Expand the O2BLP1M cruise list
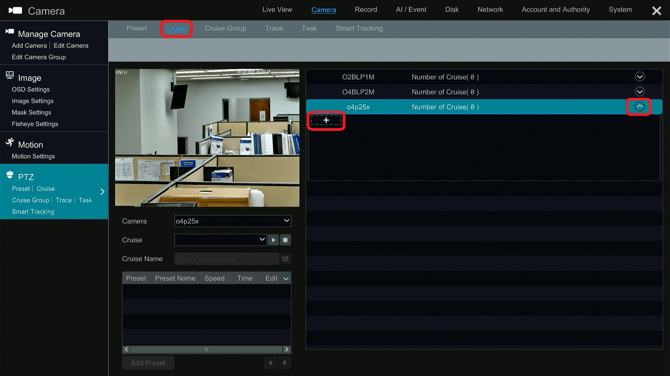Viewport: 670px width, 376px height. point(639,77)
